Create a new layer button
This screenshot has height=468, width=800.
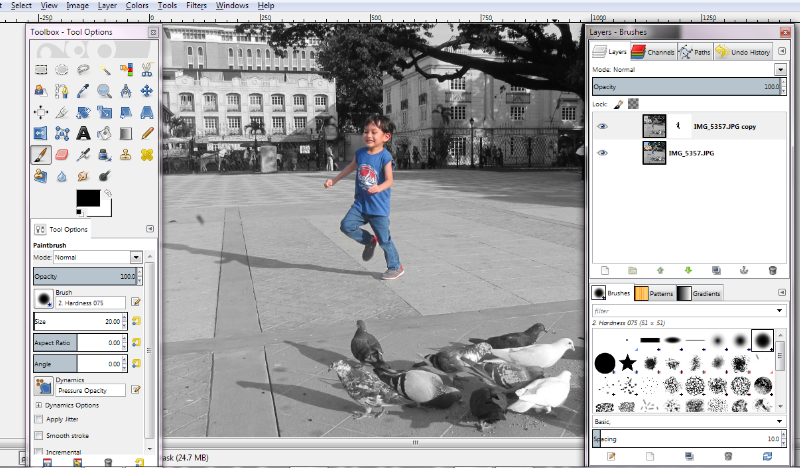pyautogui.click(x=605, y=270)
